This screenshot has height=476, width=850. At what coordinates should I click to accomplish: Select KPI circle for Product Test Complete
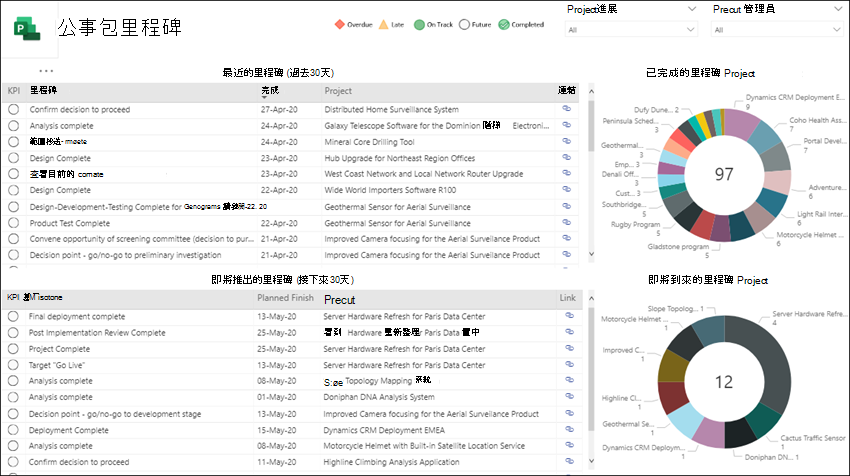coord(14,223)
